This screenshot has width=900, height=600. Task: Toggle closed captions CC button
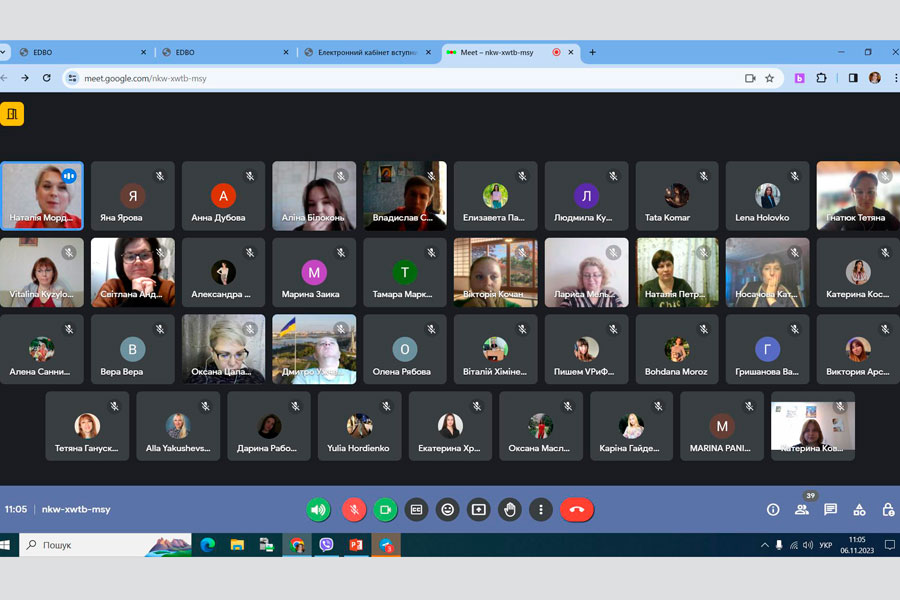(417, 510)
